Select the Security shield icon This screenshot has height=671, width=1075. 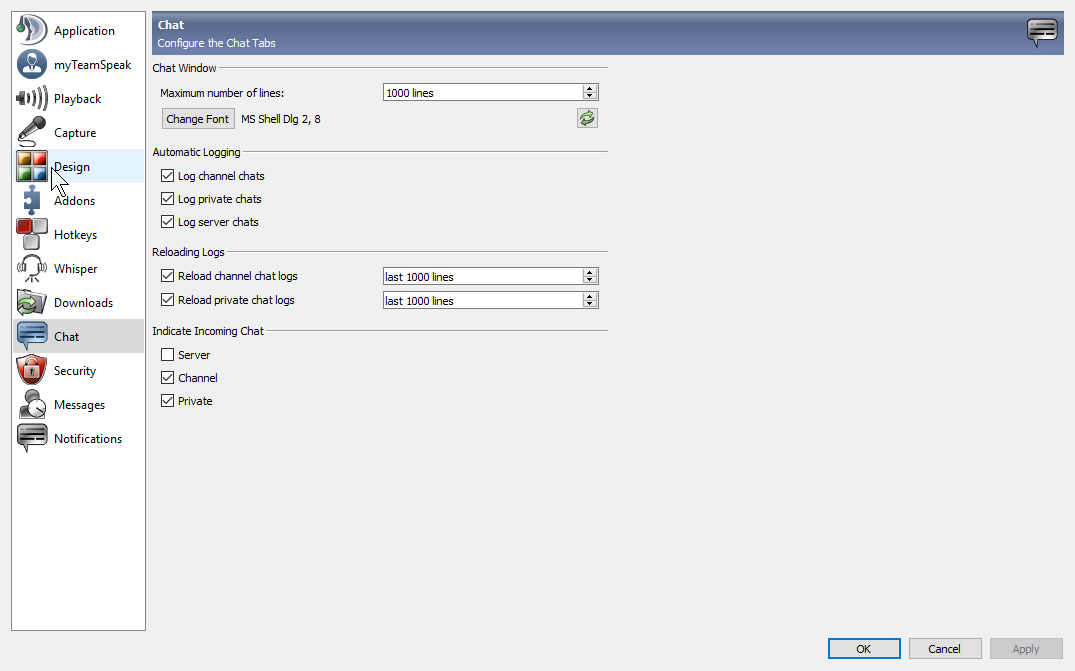click(x=32, y=371)
